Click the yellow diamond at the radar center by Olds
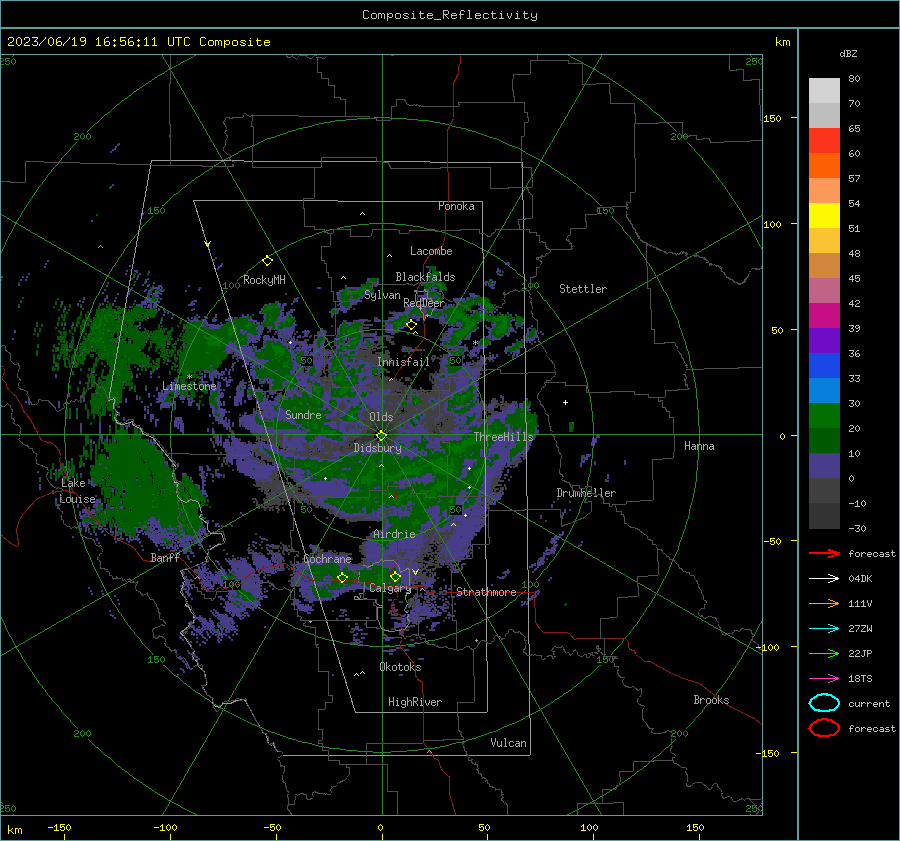 point(381,436)
